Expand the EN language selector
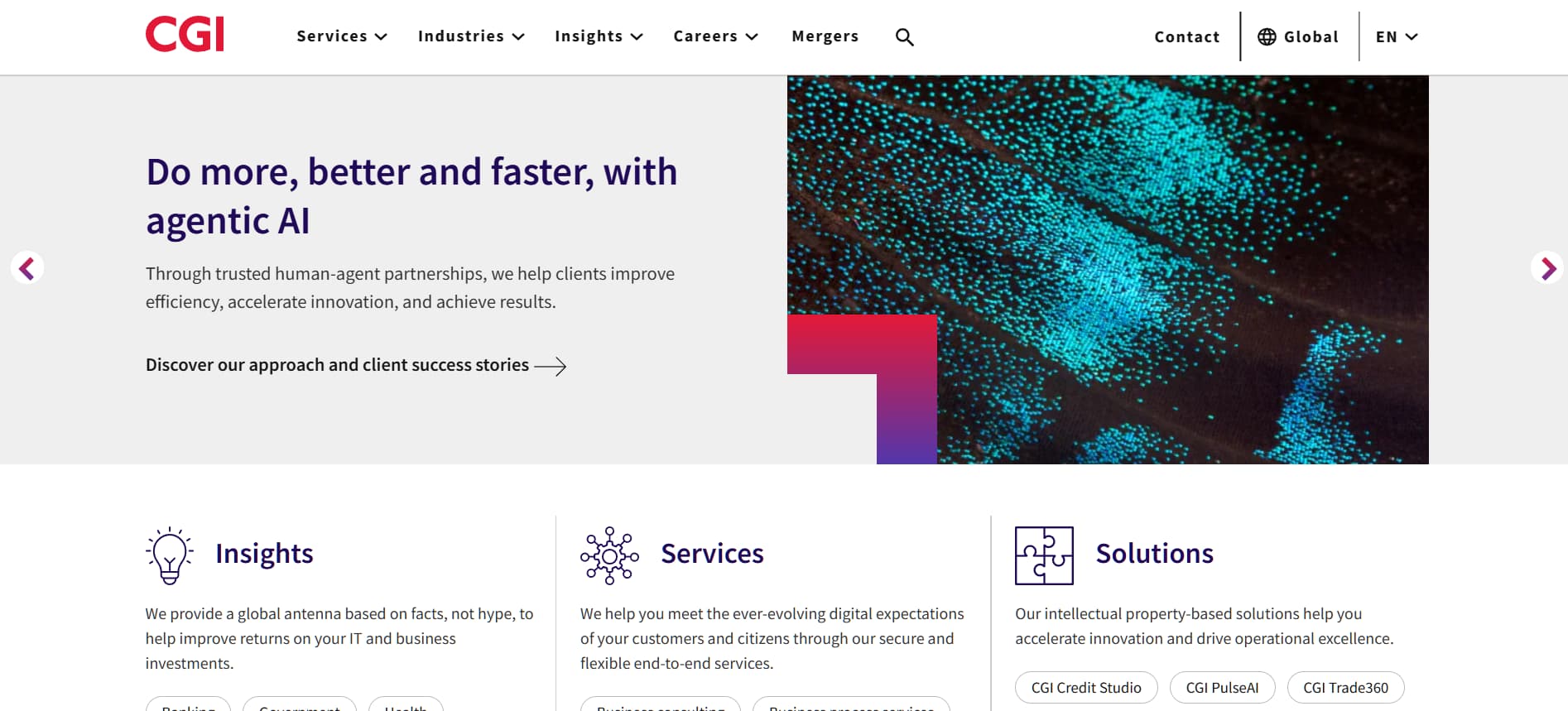The image size is (1568, 711). [1396, 36]
